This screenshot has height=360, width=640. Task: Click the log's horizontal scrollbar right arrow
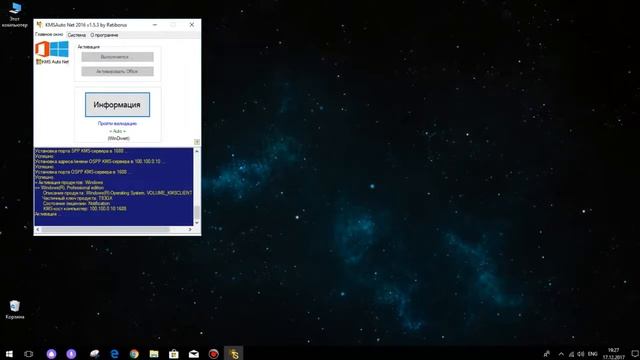[x=190, y=229]
